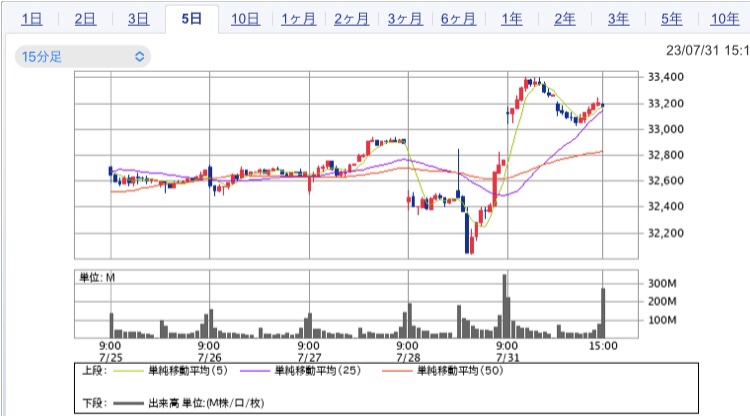Click the 33,000 price axis label
This screenshot has width=750, height=416.
click(x=665, y=129)
